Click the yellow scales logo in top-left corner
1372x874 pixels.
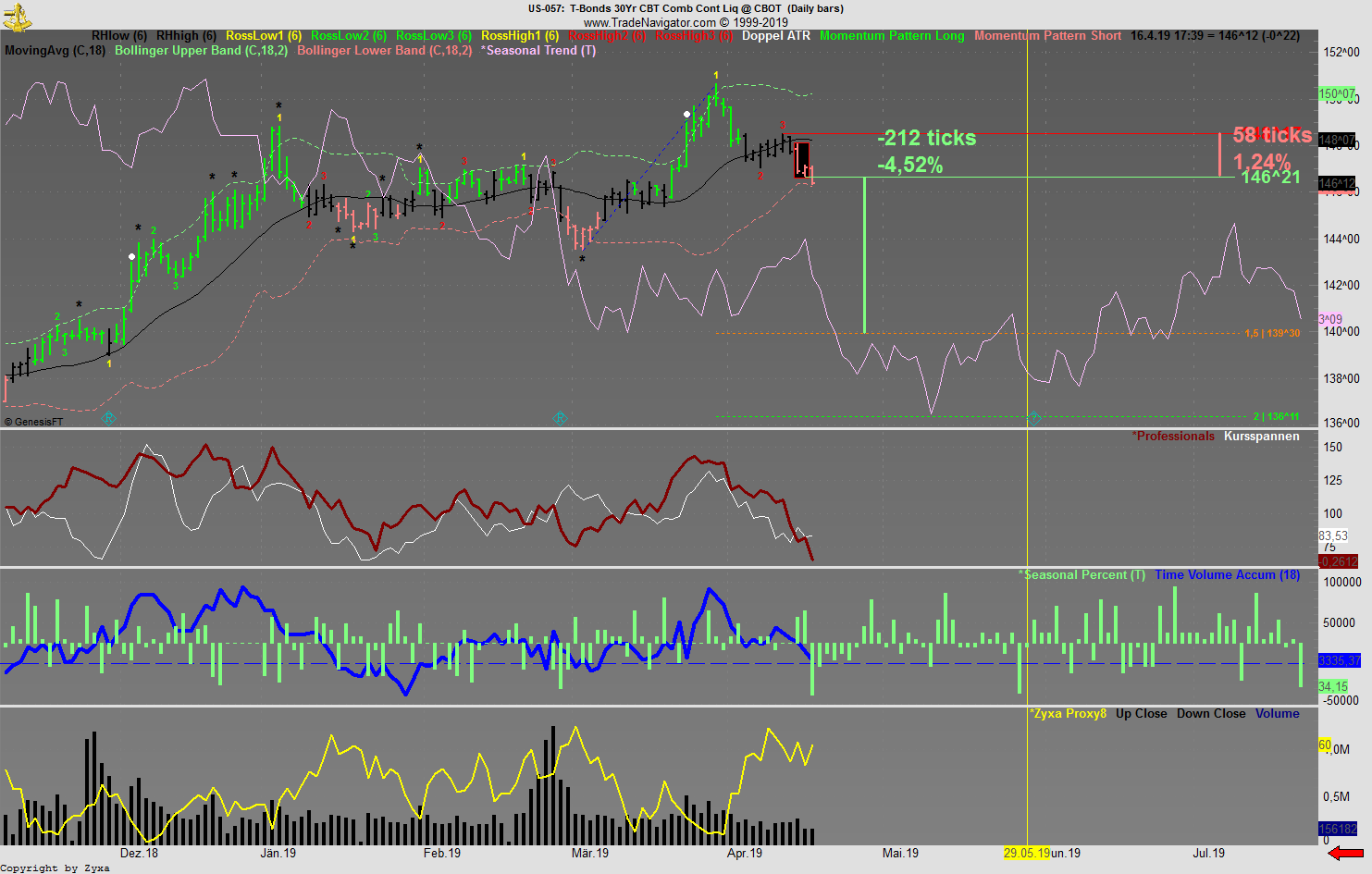click(17, 15)
